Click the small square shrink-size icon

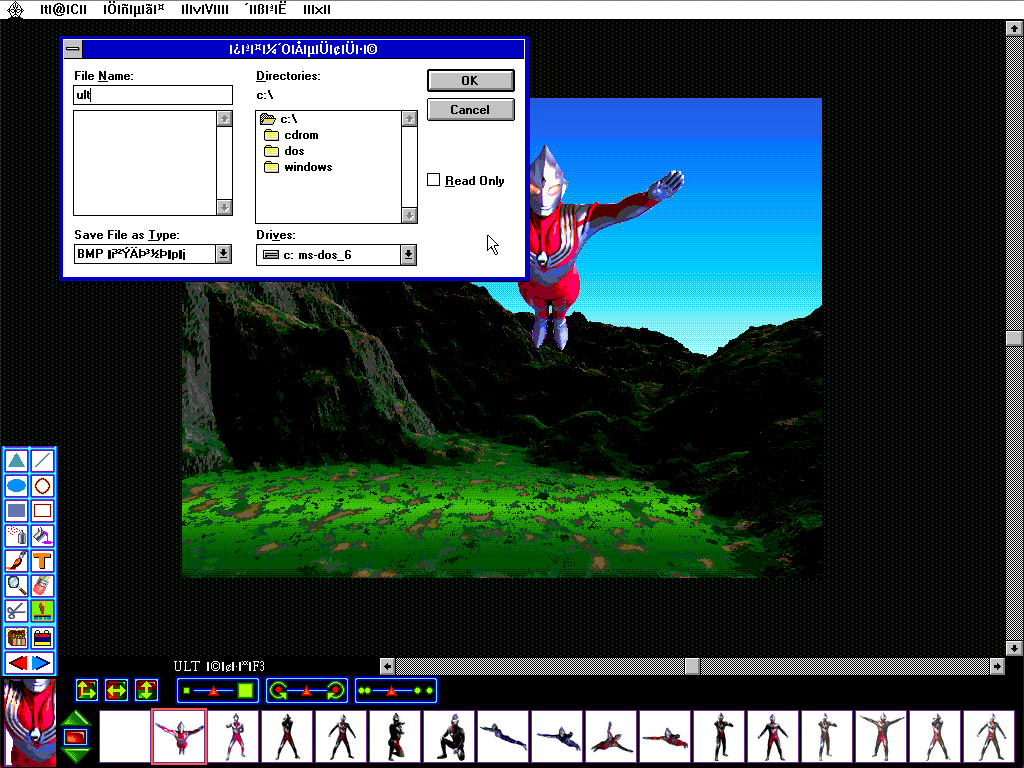pos(186,690)
